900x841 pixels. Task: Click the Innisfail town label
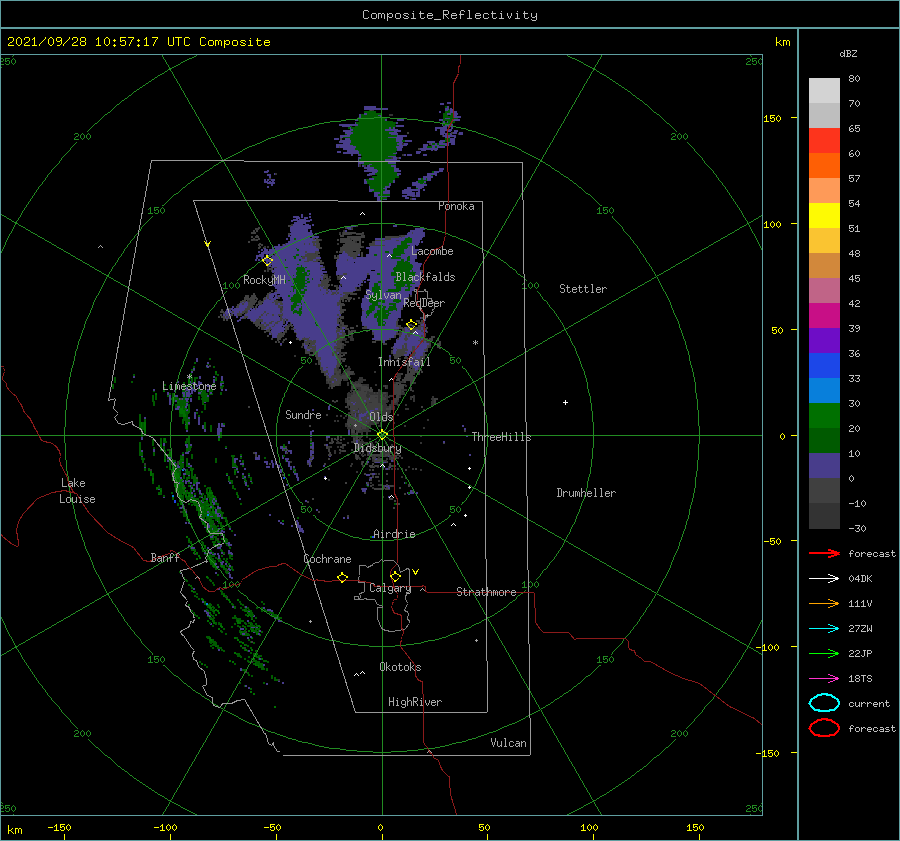point(404,362)
